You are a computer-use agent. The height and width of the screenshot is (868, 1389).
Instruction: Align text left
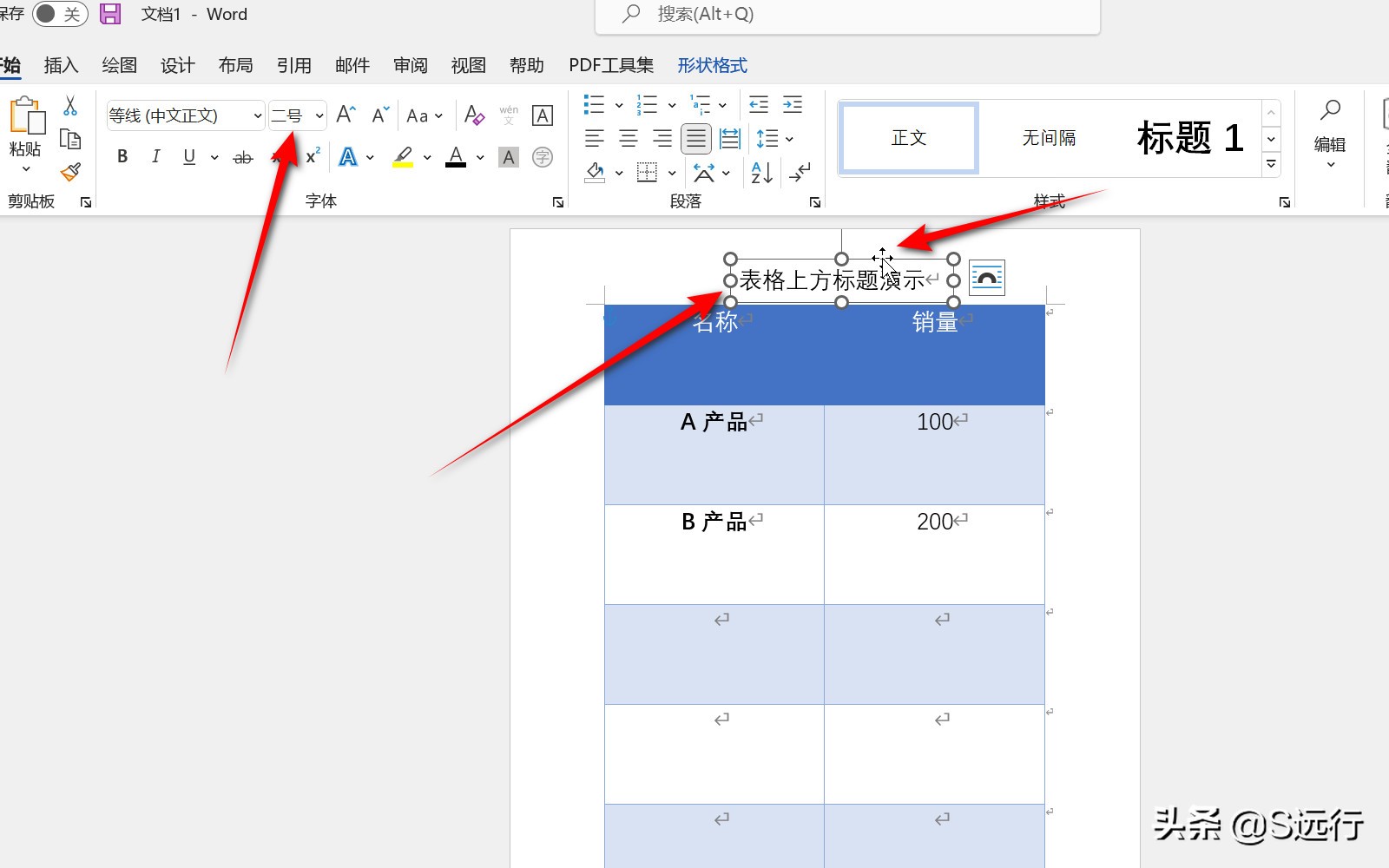595,138
